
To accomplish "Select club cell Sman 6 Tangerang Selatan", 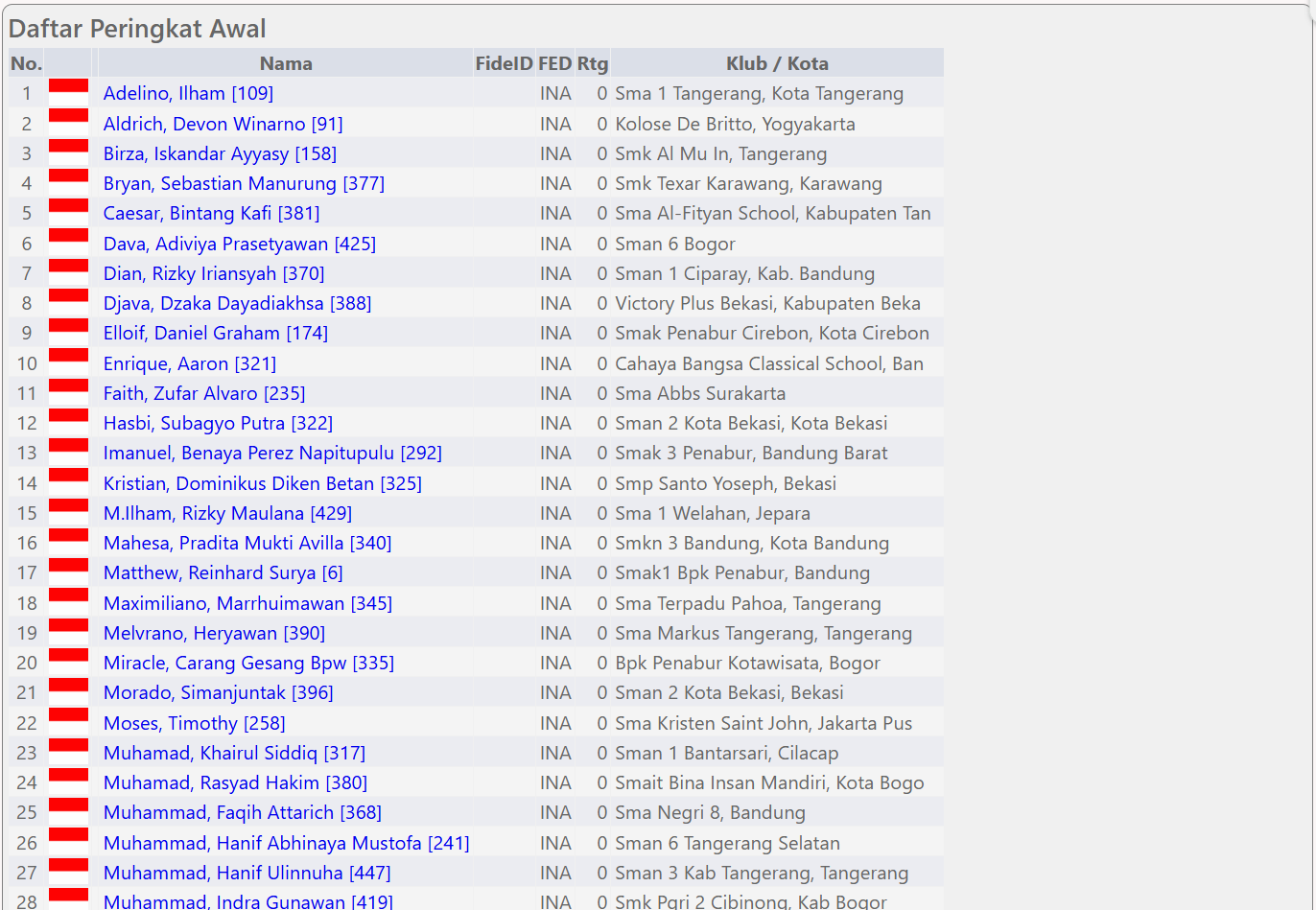I will click(777, 843).
